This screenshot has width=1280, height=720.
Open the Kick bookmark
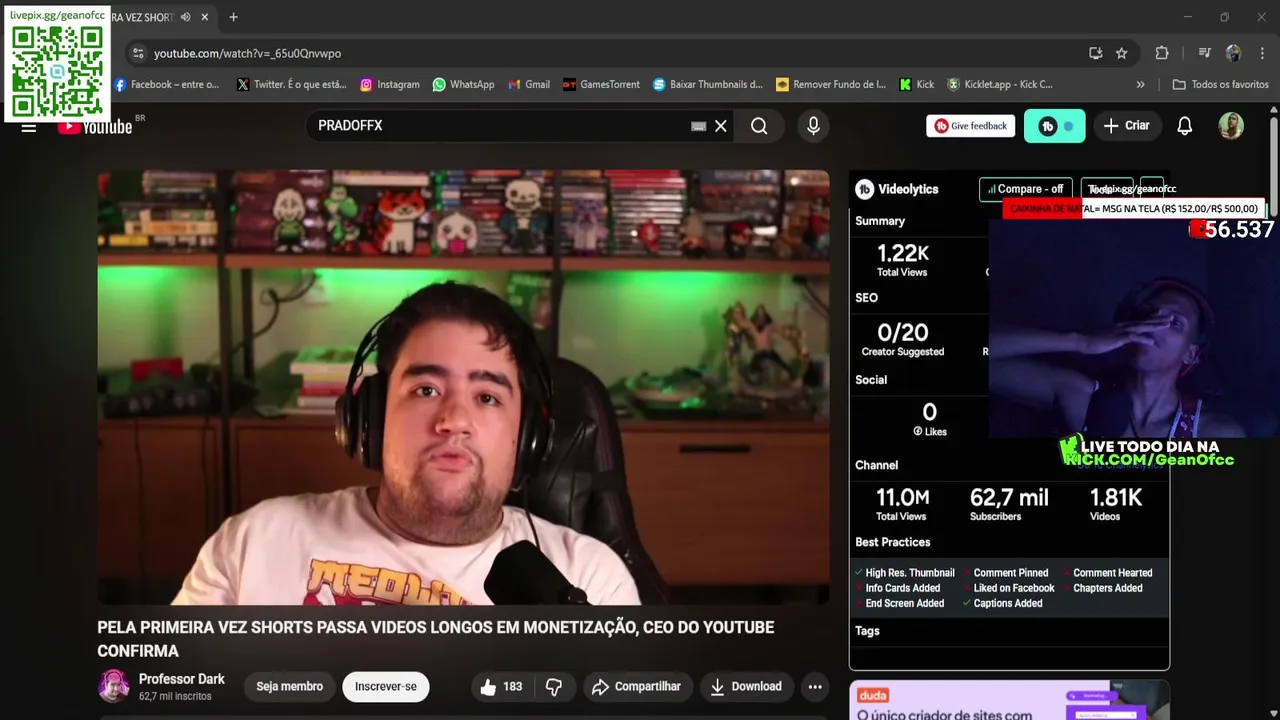point(916,85)
